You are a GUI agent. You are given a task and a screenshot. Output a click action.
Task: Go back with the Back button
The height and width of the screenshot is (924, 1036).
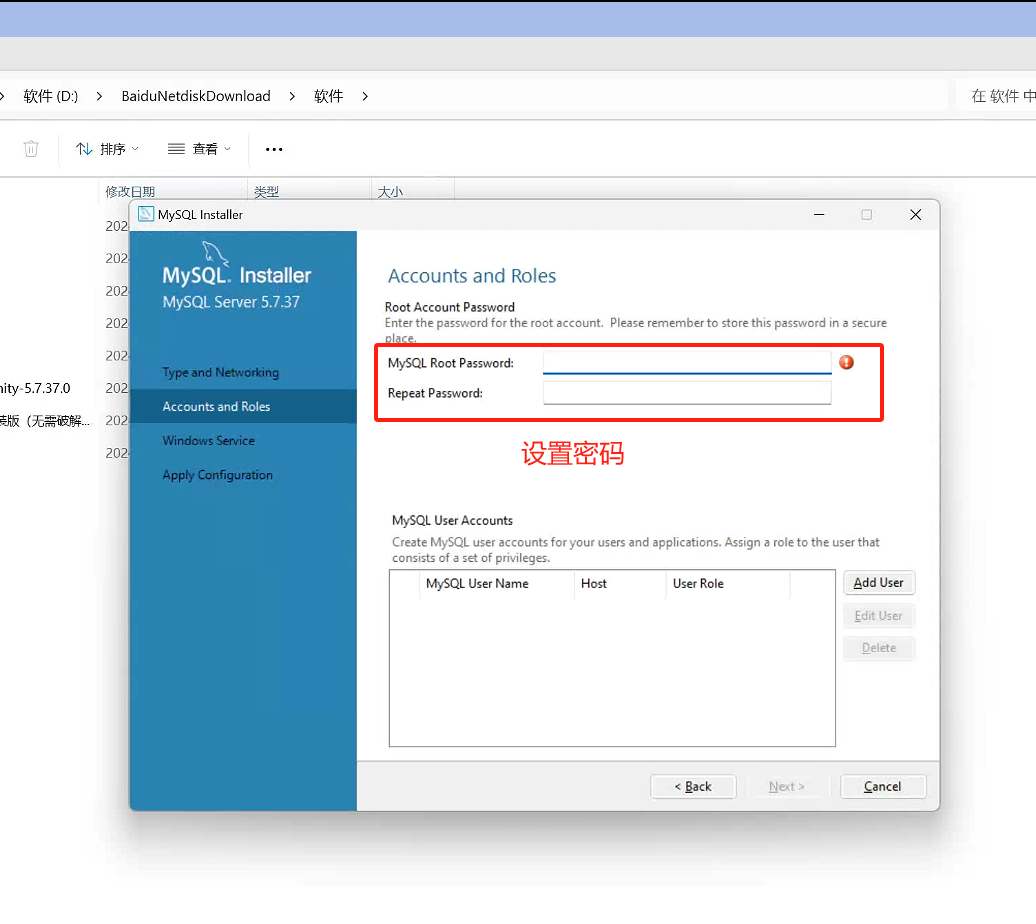coord(693,787)
